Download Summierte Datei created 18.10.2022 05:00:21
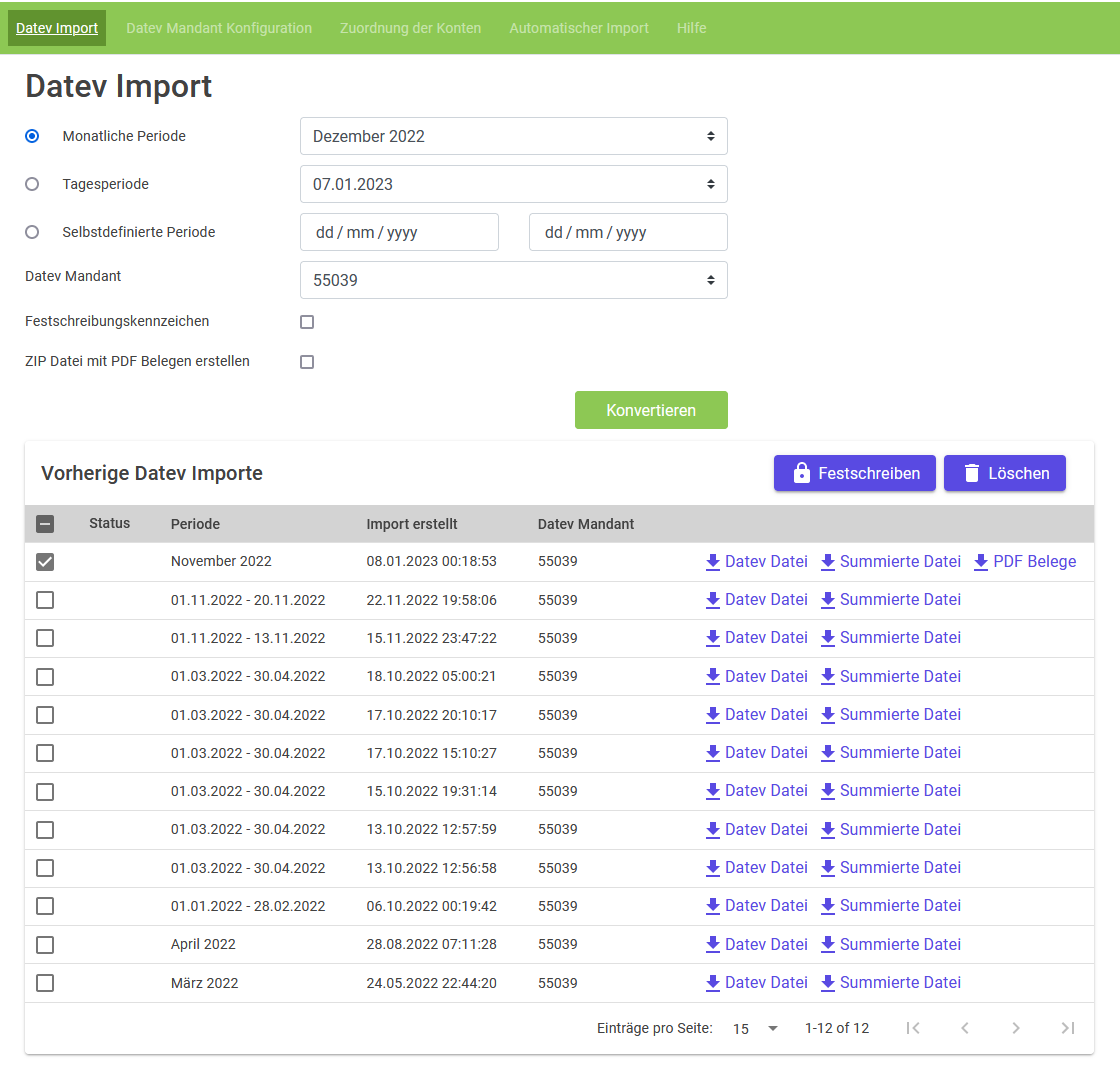The width and height of the screenshot is (1120, 1068). click(x=891, y=677)
